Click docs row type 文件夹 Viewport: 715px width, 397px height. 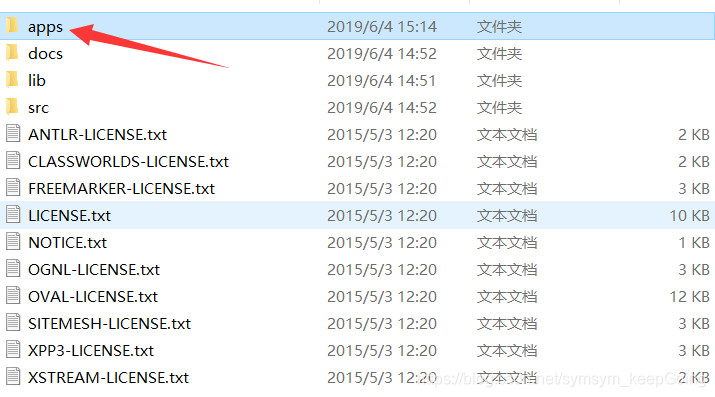tap(499, 54)
